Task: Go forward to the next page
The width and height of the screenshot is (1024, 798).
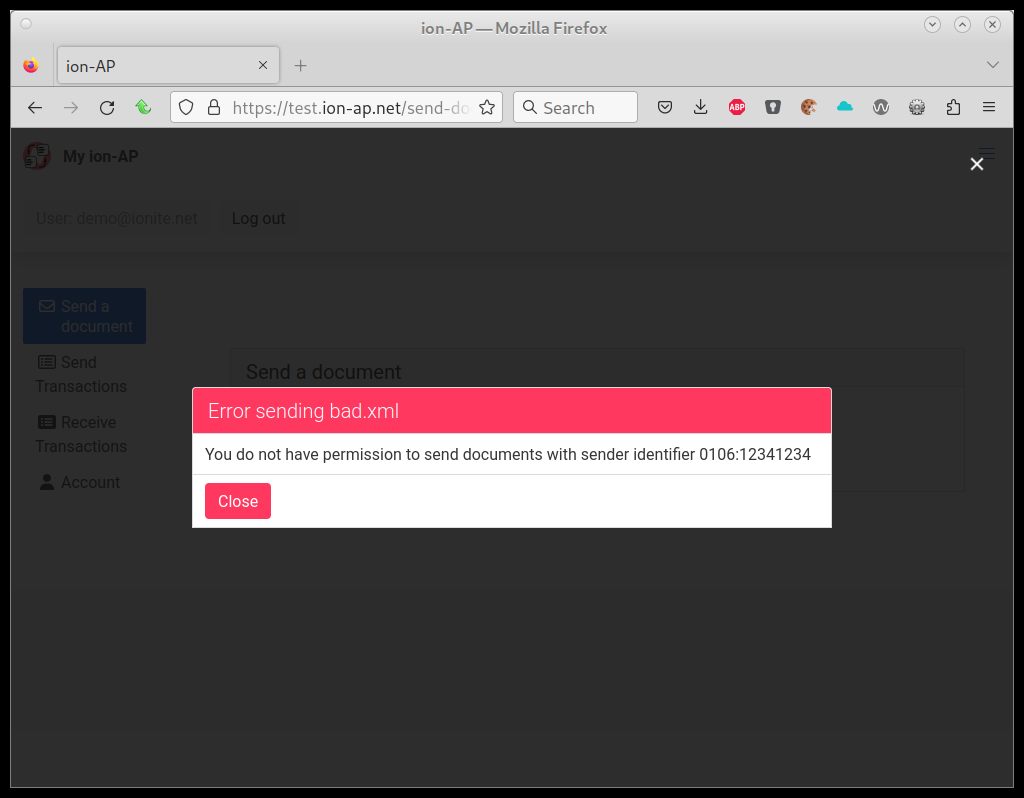Action: tap(71, 108)
